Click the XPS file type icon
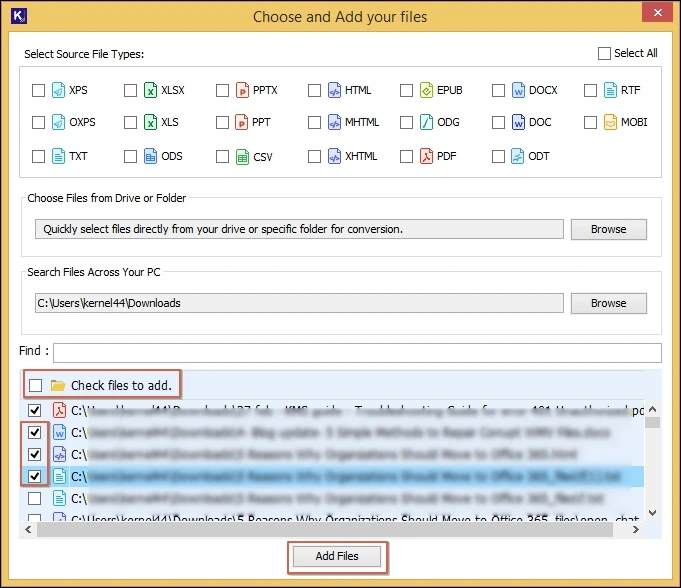 click(x=58, y=90)
